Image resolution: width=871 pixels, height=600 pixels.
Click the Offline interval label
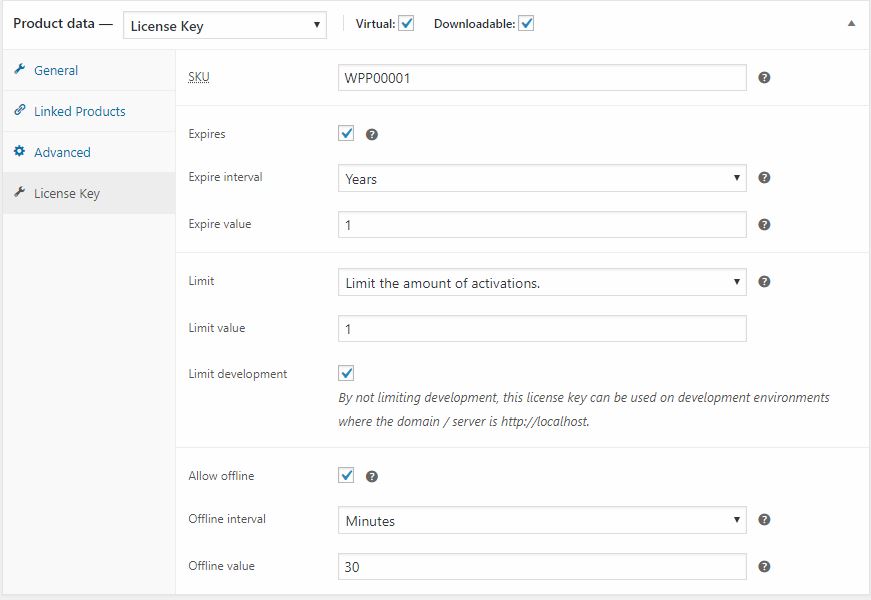pyautogui.click(x=227, y=519)
